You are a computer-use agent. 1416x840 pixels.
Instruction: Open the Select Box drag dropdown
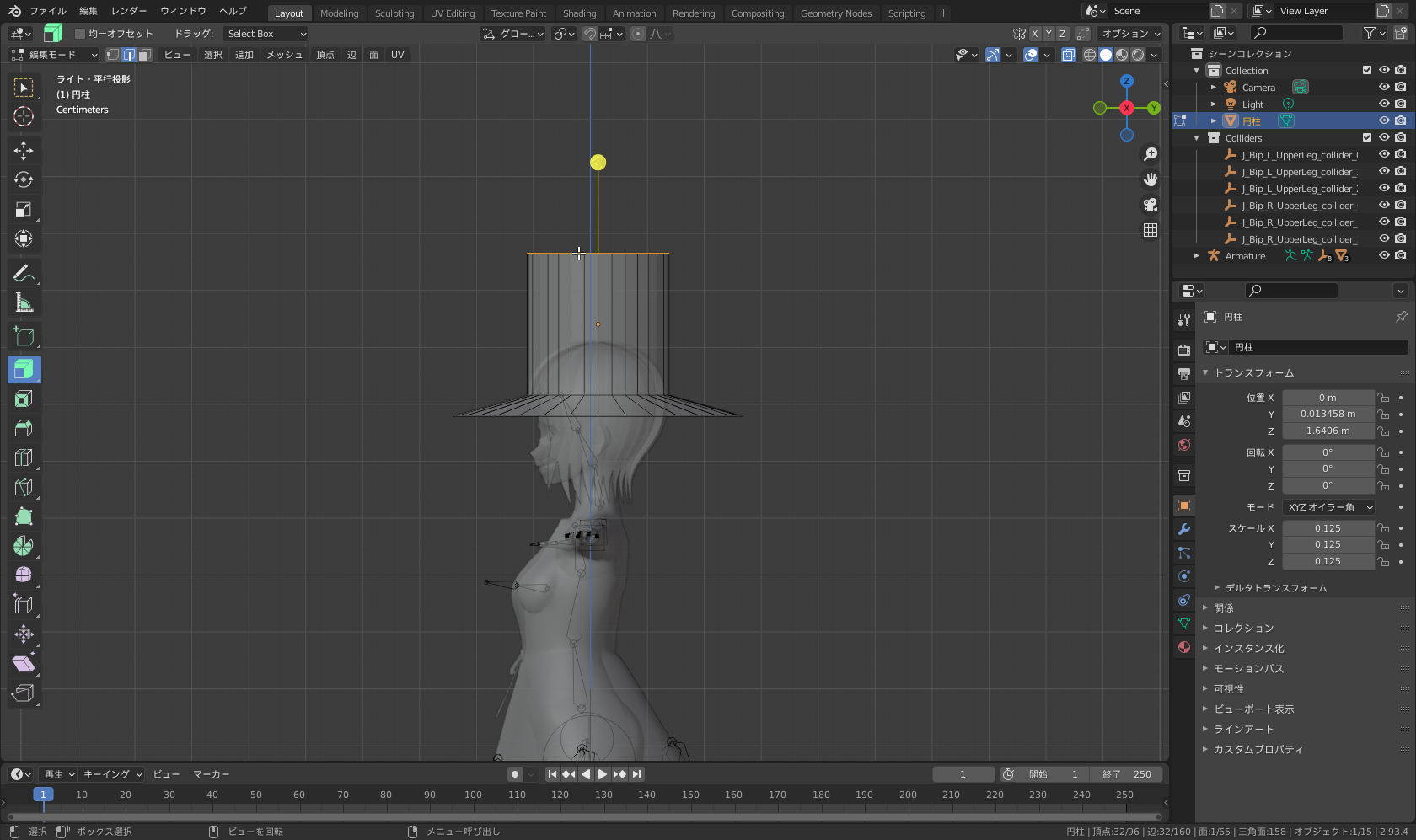pos(266,34)
